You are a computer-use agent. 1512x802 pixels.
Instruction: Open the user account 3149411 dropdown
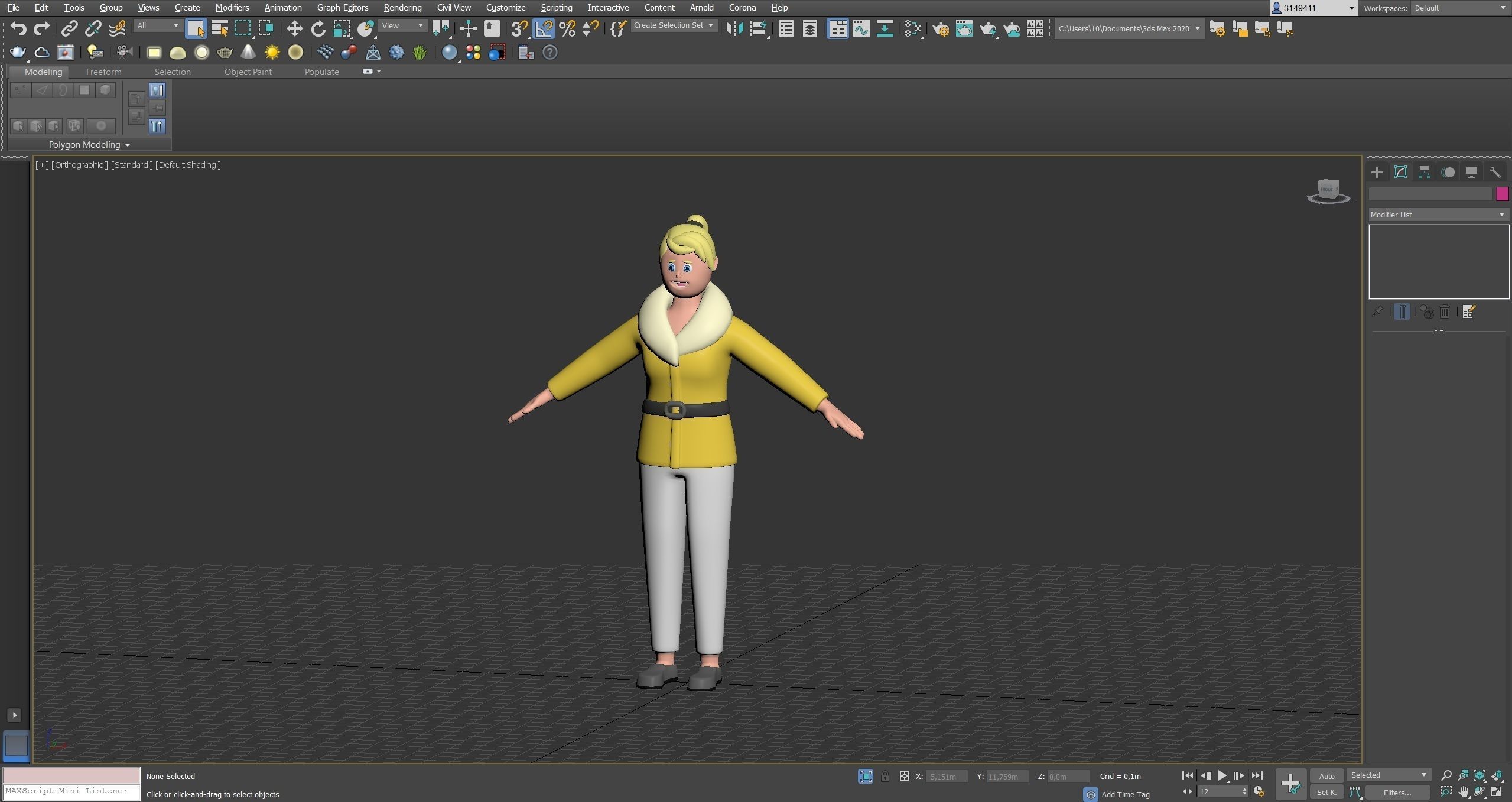[1312, 8]
